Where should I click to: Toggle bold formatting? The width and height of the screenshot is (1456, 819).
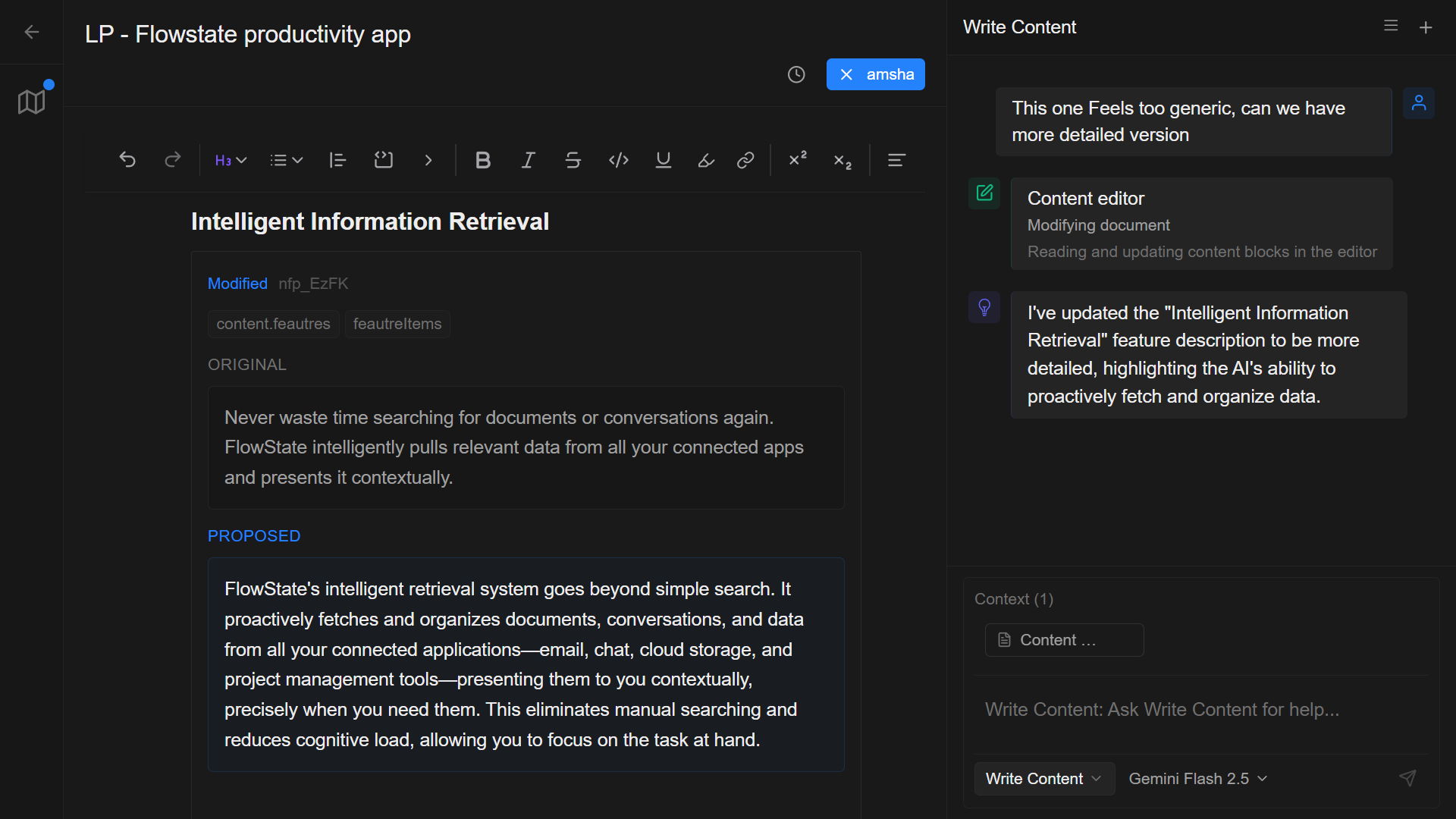483,160
